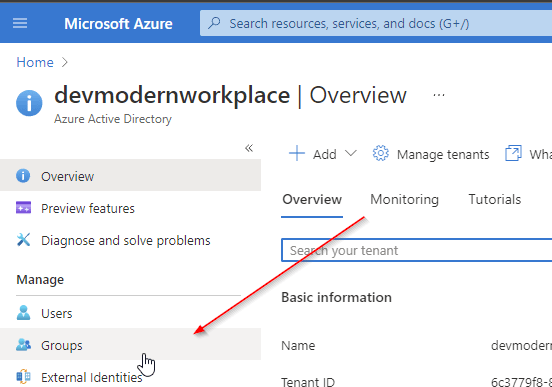Viewport: 552px width, 387px height.
Task: Click the tenant ID value starting 6c3779f8
Action: click(521, 381)
